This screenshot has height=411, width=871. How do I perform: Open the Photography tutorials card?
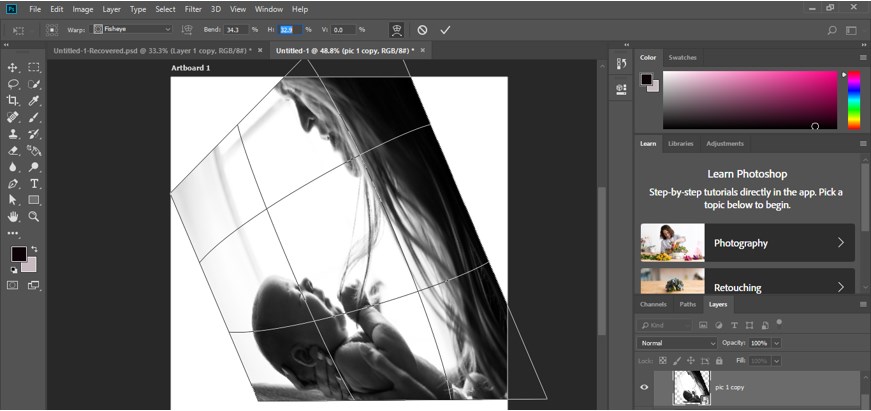pyautogui.click(x=747, y=243)
